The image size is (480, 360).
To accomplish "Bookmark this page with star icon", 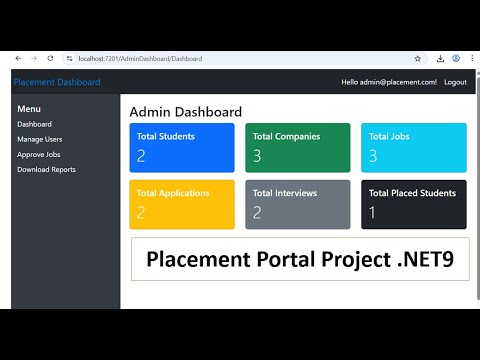I will point(418,59).
